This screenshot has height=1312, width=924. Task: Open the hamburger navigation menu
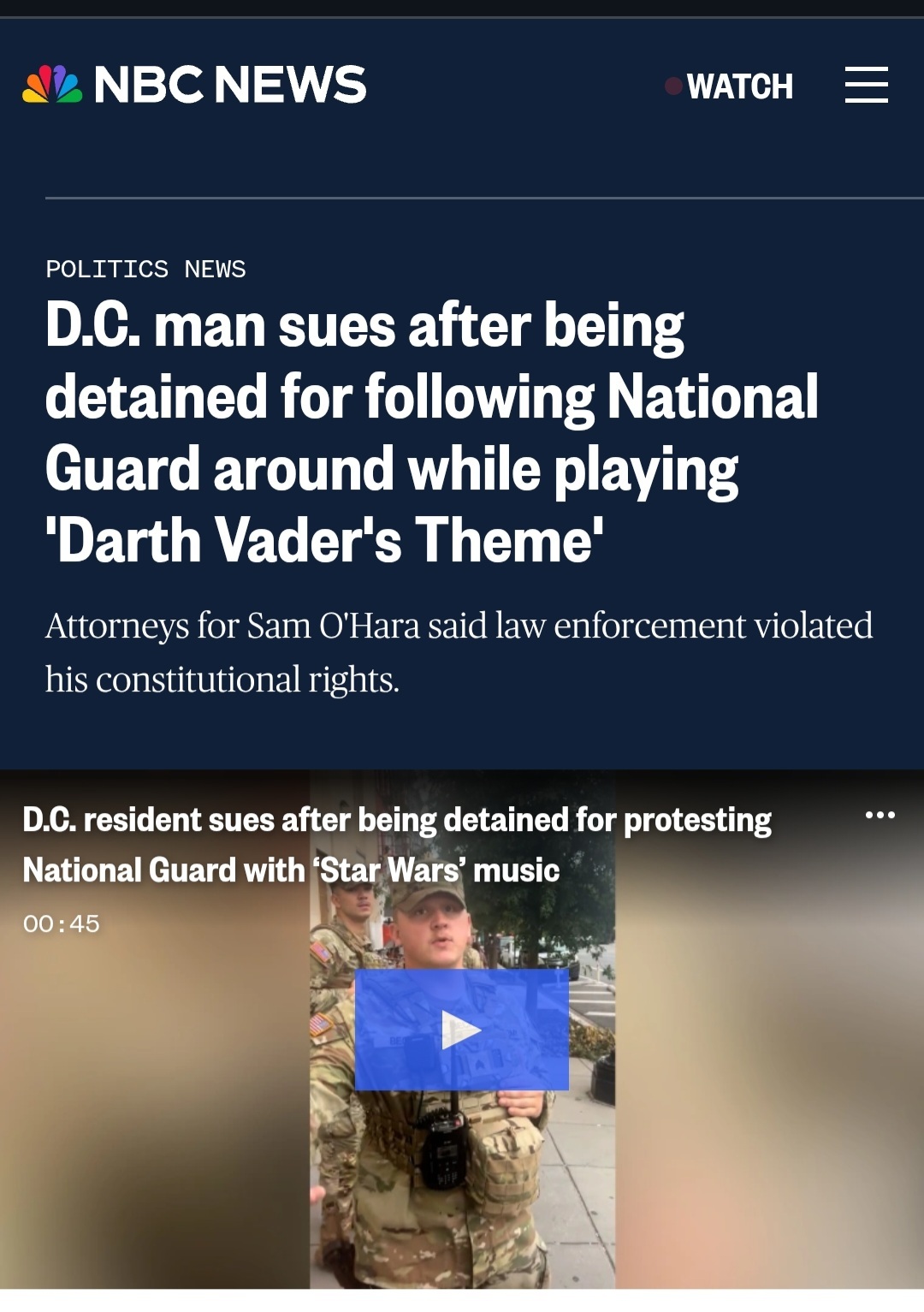tap(866, 85)
